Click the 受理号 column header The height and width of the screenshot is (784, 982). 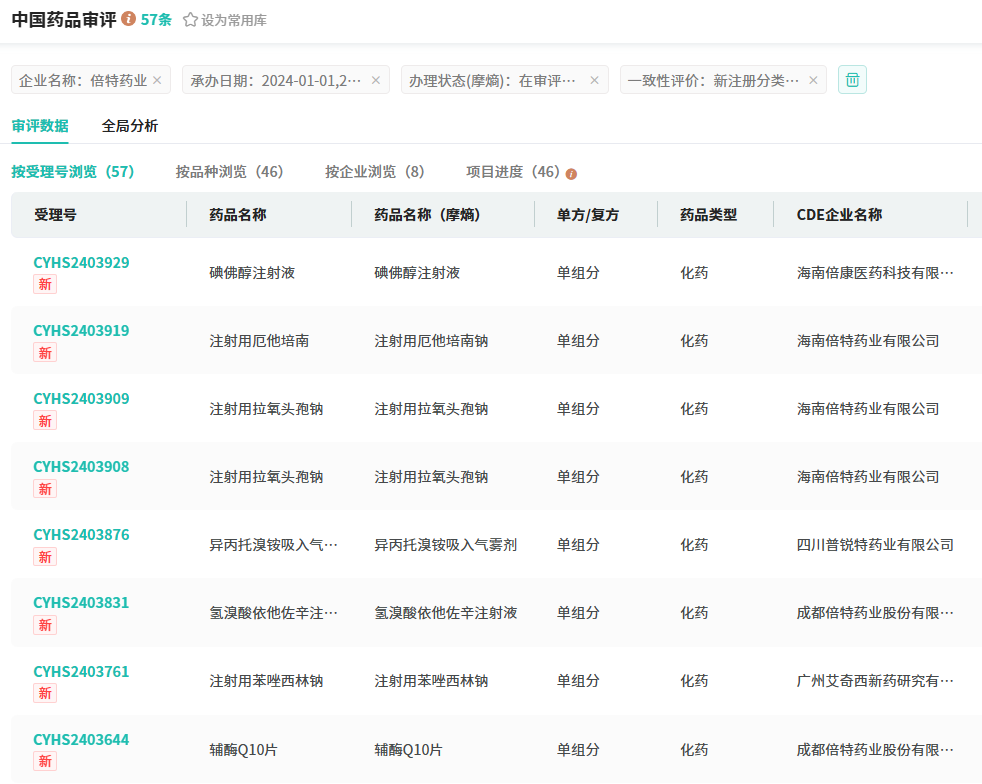[55, 215]
